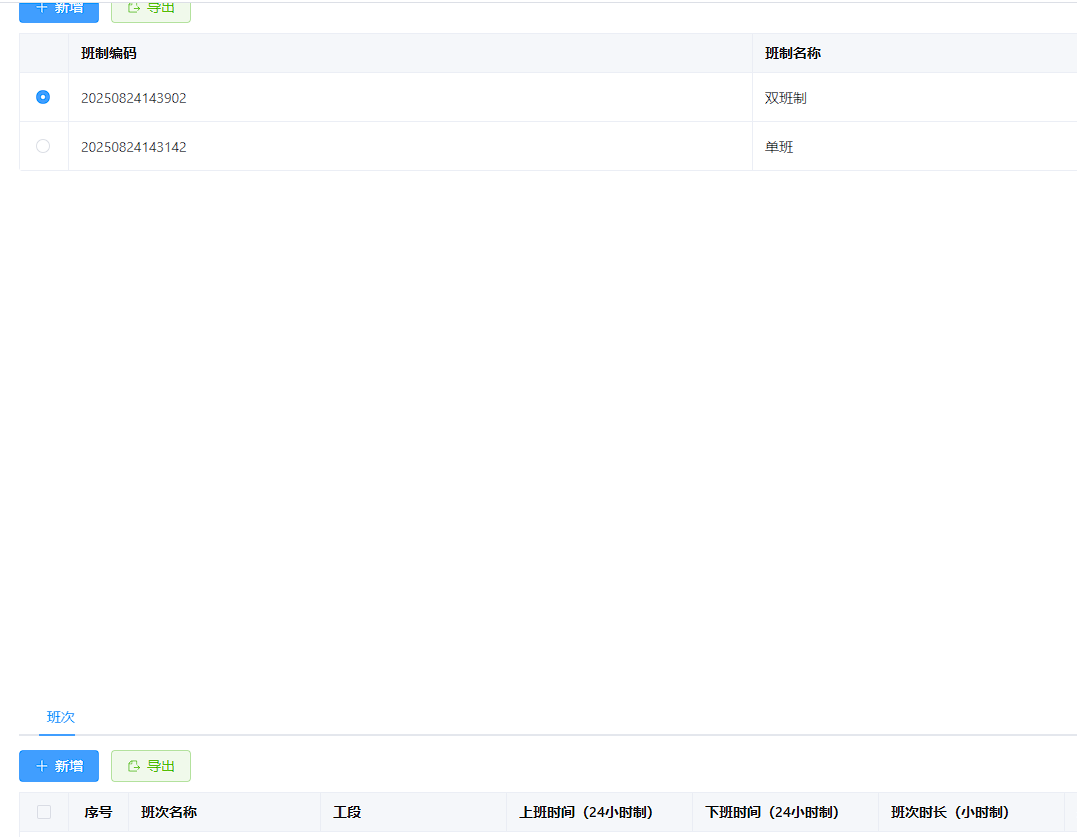Screen dimensions: 1077x837
Task: Click the top 新增 button to add a shift system
Action: coord(58,9)
